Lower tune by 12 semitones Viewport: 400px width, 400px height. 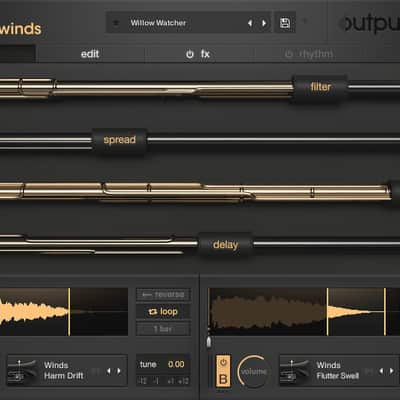[142, 381]
